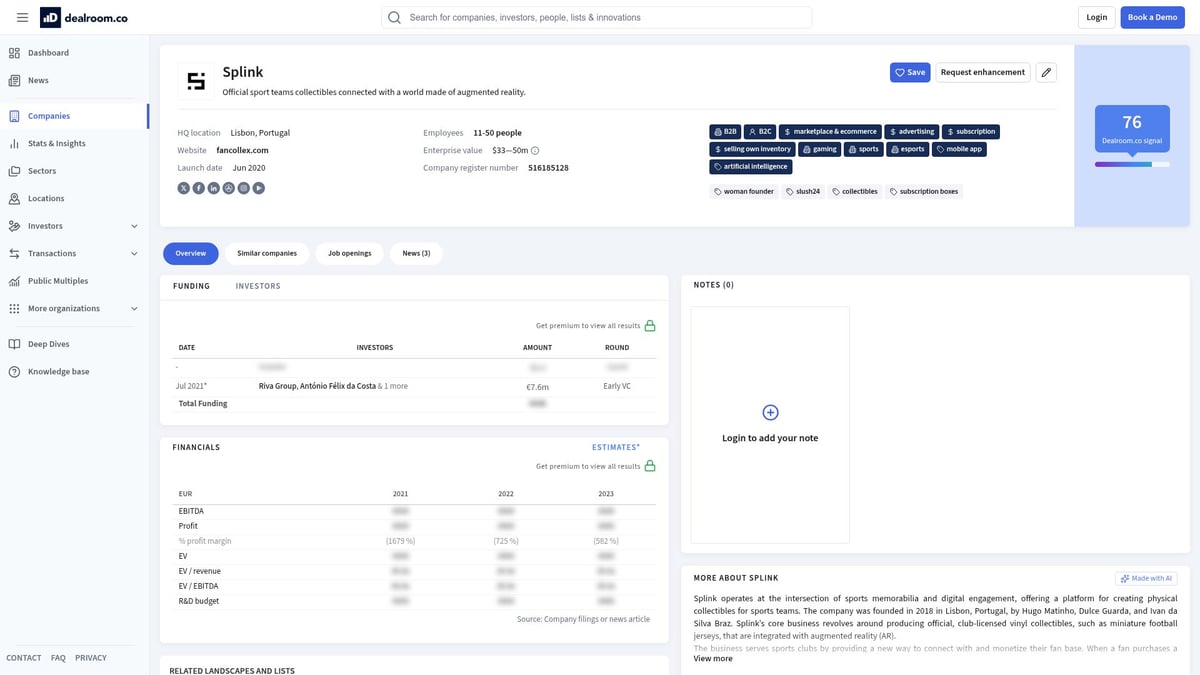The height and width of the screenshot is (675, 1200).
Task: Click artificial intelligence tag
Action: (751, 167)
